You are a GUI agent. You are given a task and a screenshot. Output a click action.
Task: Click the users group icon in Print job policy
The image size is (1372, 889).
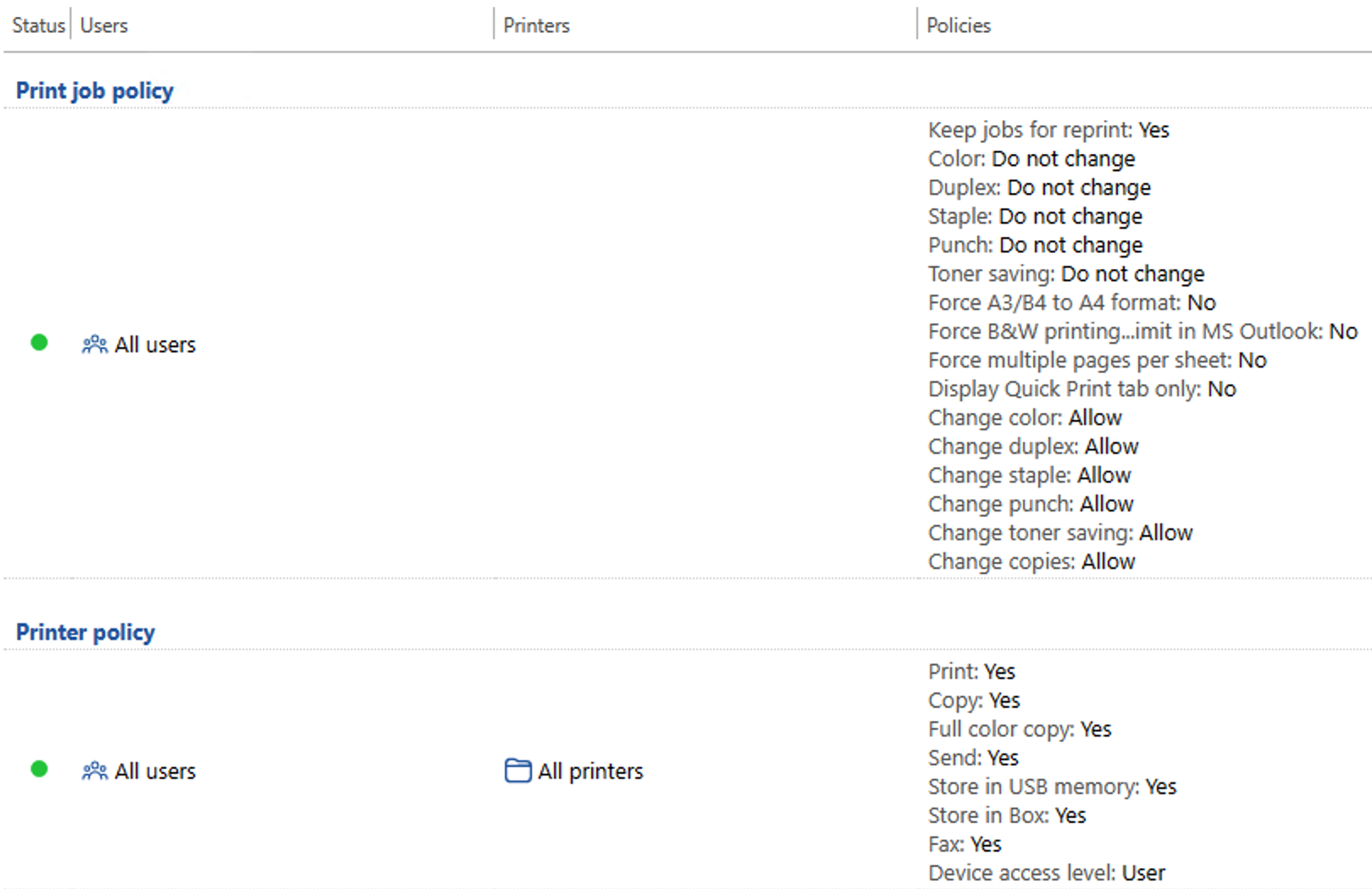click(x=94, y=345)
